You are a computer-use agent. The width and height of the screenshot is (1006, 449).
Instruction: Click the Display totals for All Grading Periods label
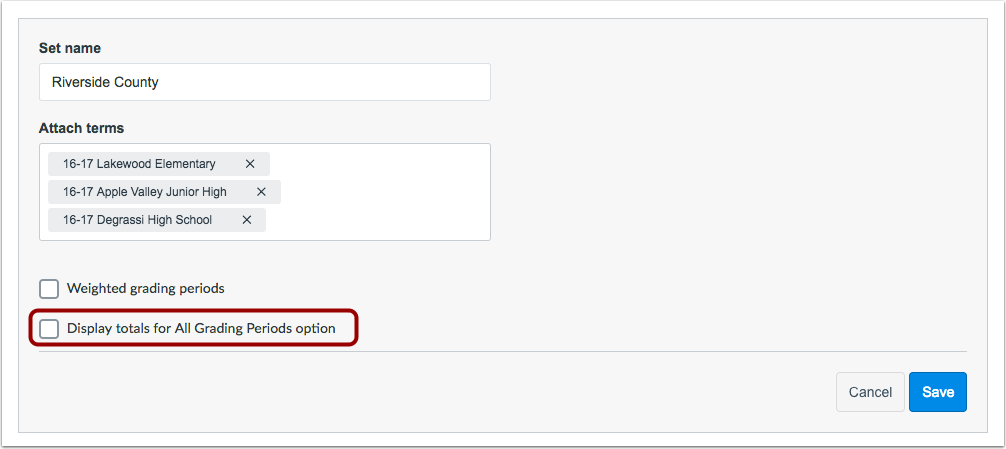(201, 329)
